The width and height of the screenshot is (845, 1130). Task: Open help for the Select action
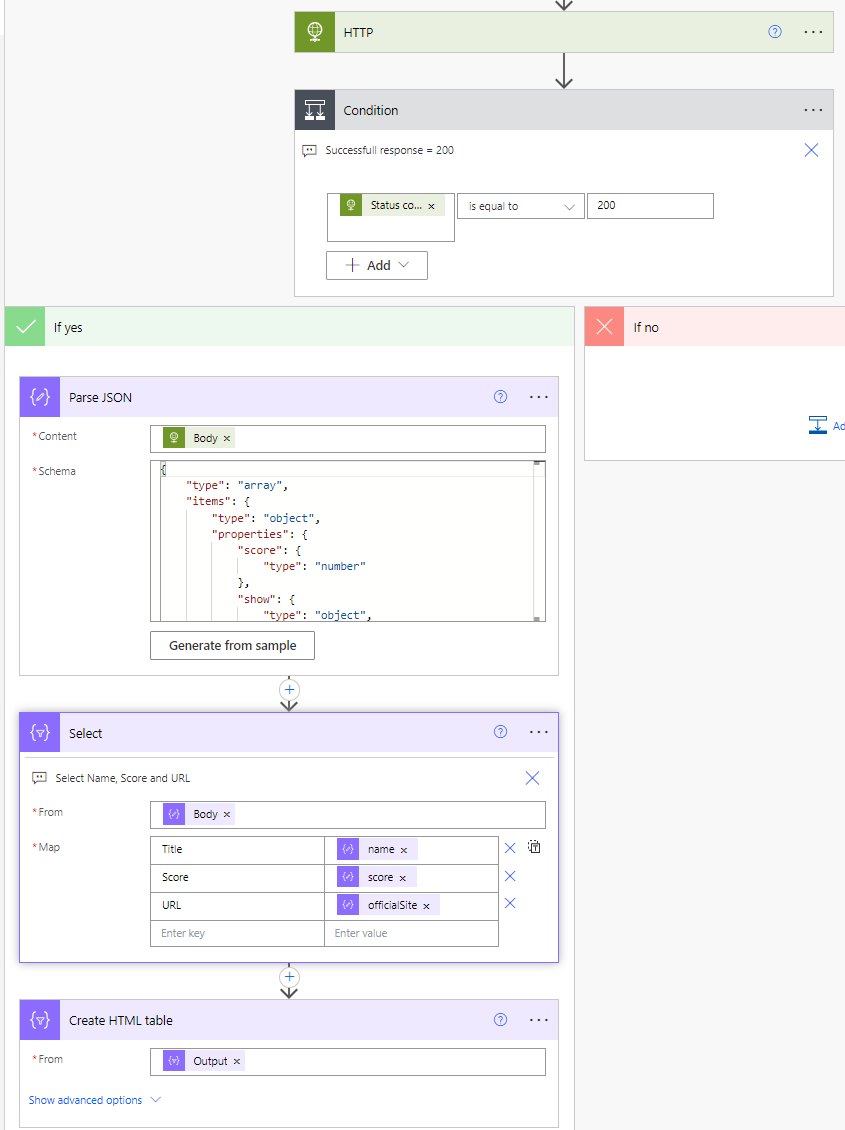tap(500, 732)
